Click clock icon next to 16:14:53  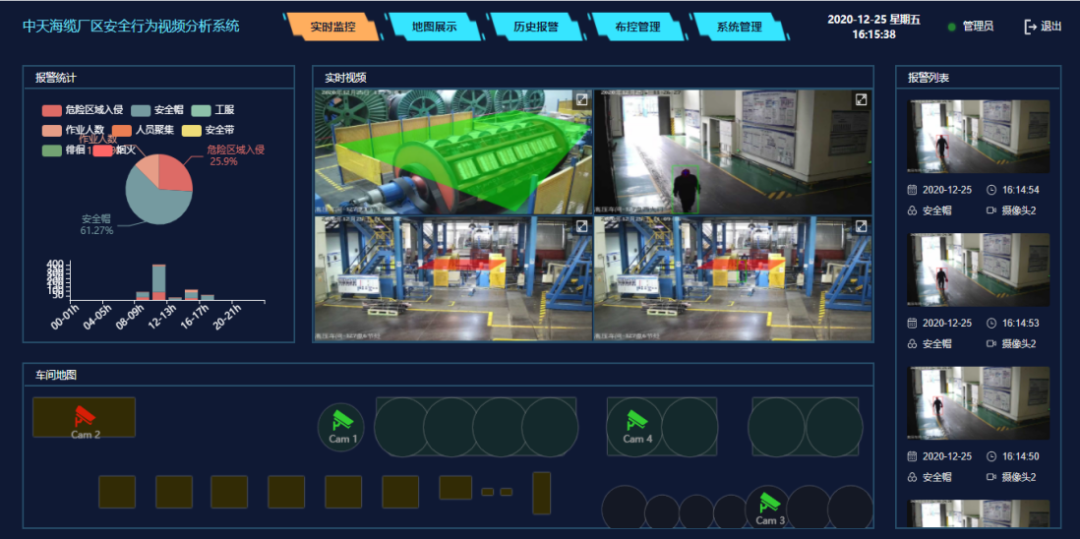click(992, 323)
